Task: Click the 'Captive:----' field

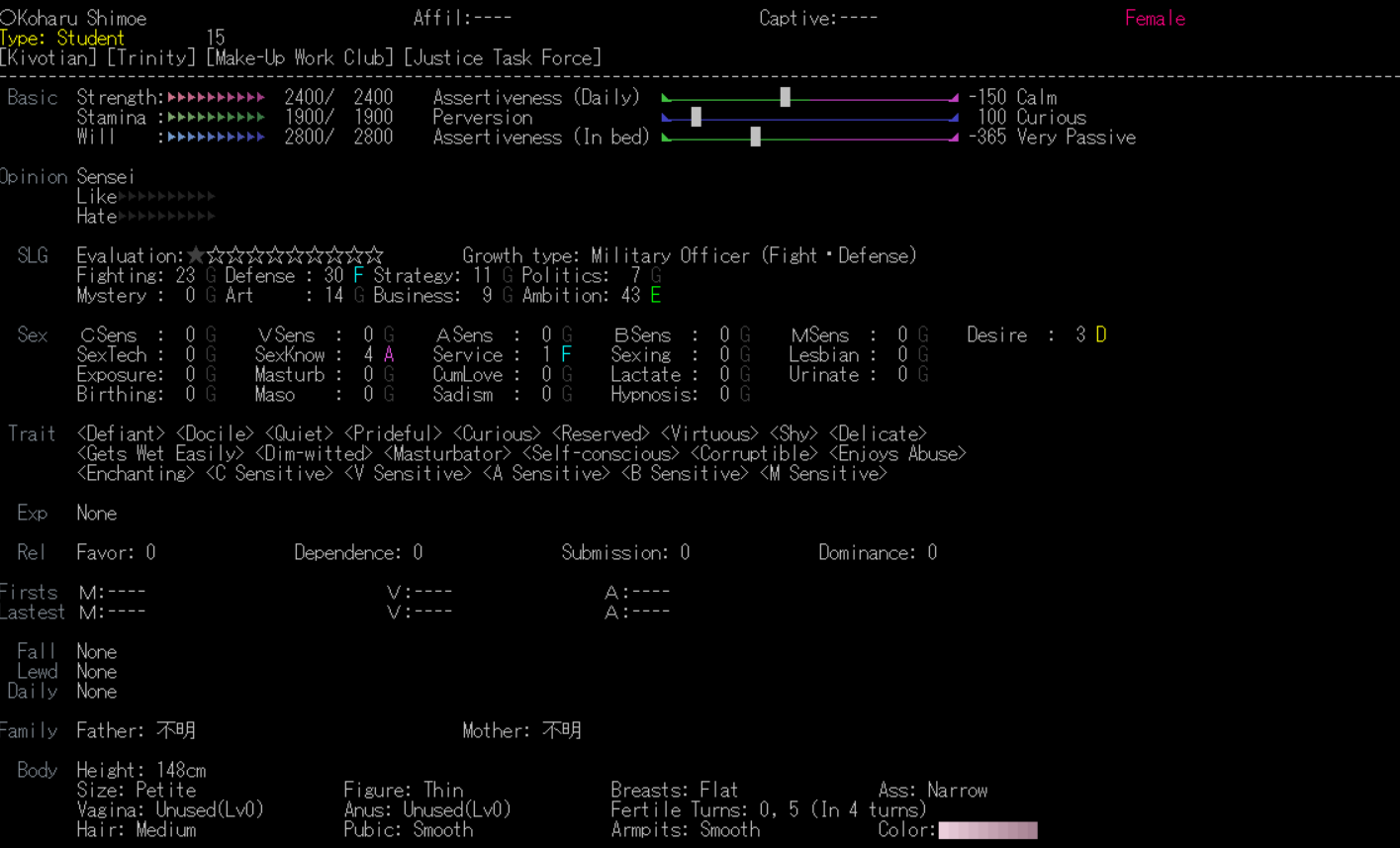Action: tap(818, 19)
